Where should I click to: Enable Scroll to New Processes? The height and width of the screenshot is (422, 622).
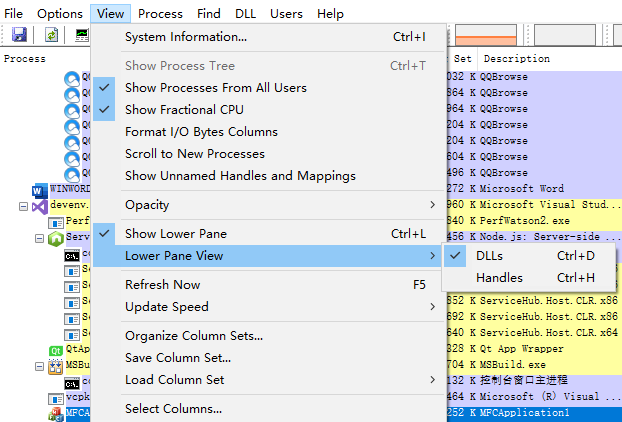(268, 154)
